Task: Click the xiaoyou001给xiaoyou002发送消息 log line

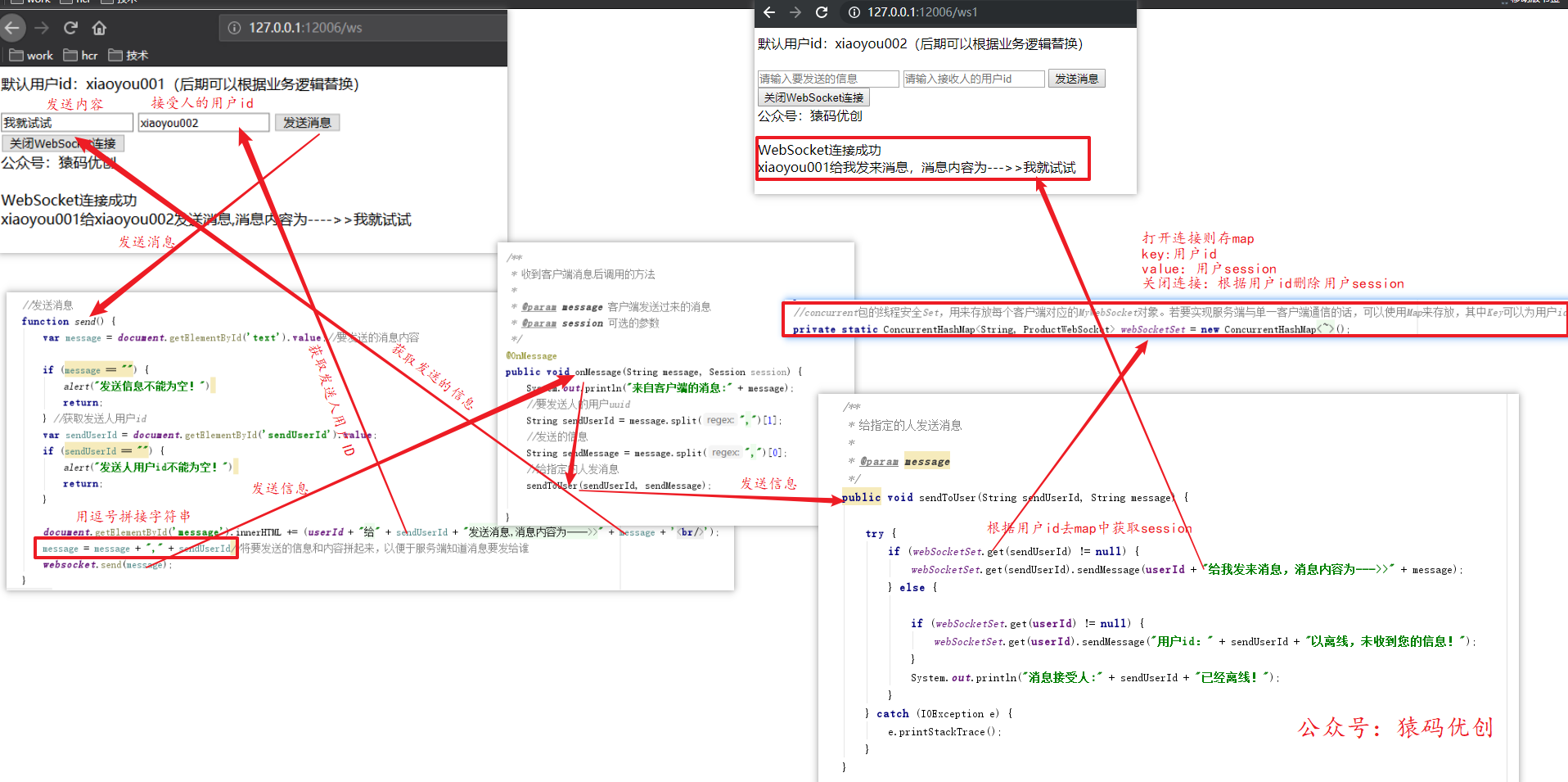Action: [x=206, y=219]
